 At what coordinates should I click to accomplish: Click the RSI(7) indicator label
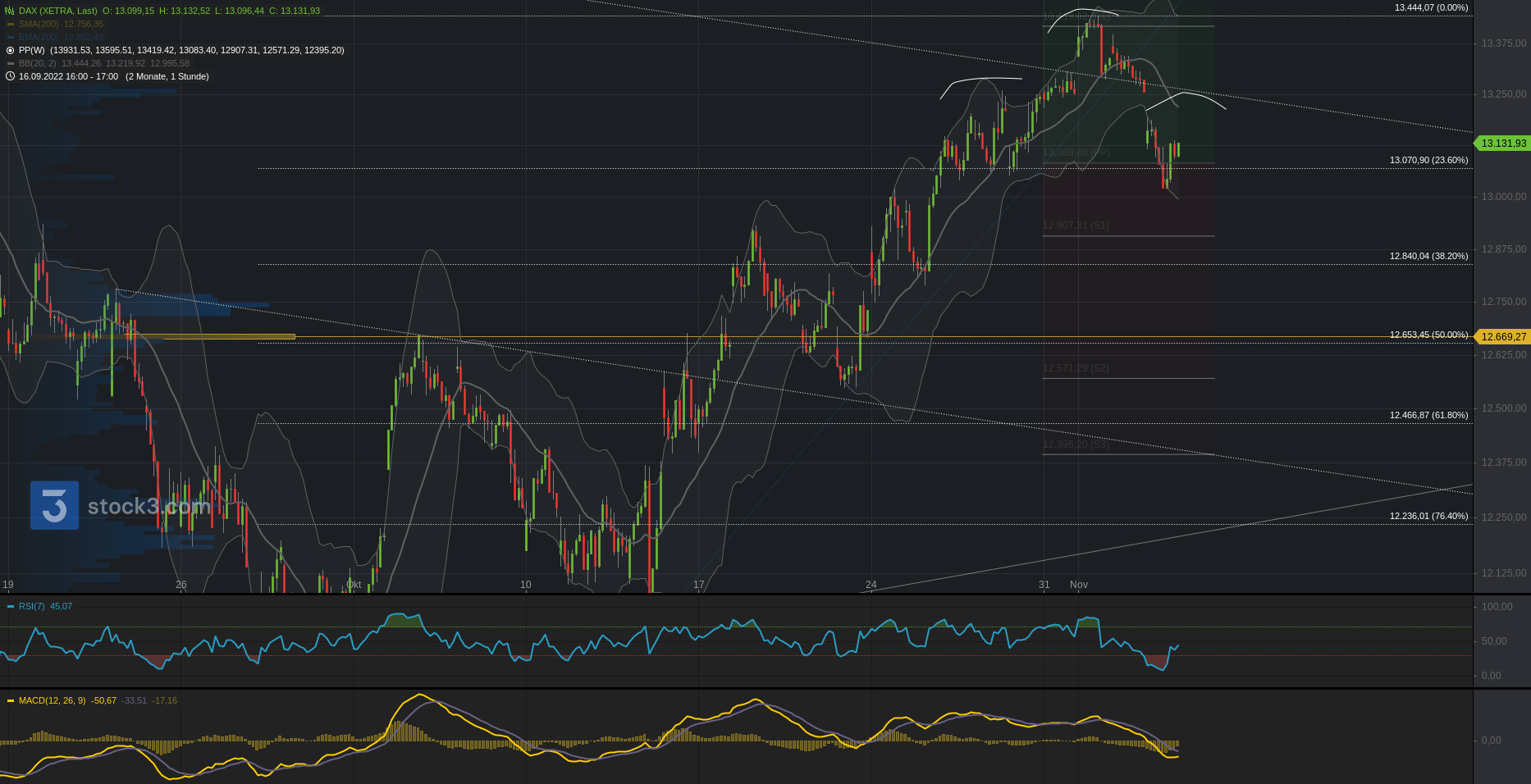32,606
